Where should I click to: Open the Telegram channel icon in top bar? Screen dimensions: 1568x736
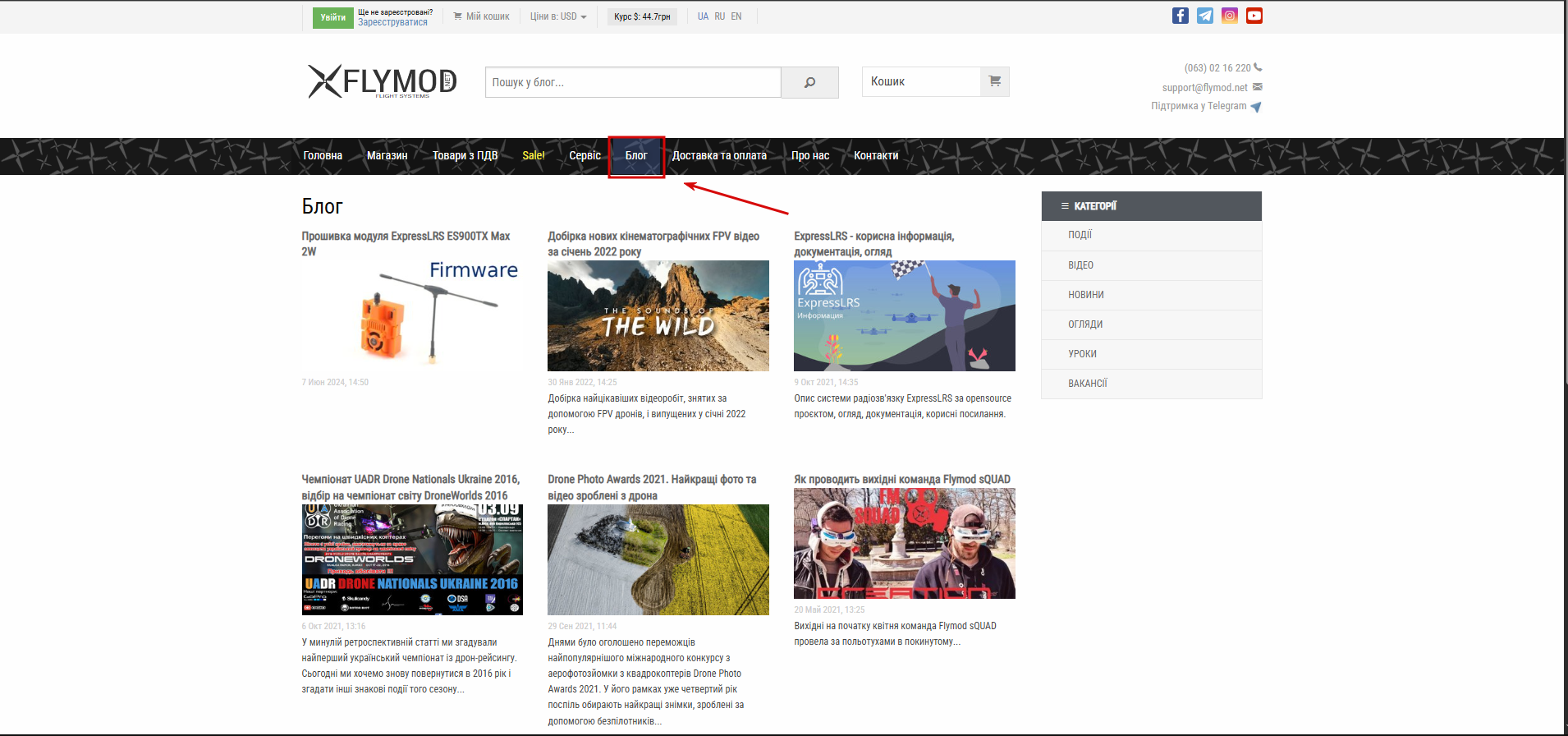tap(1205, 16)
